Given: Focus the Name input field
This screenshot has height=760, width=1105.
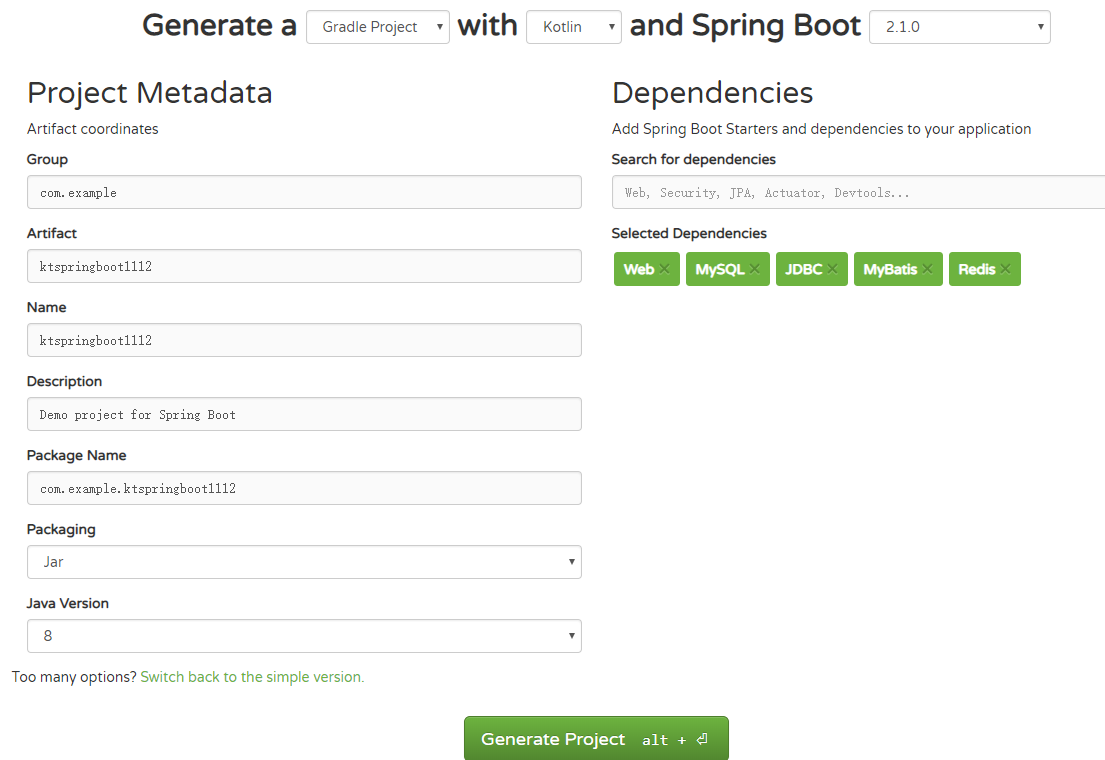Looking at the screenshot, I should (x=304, y=340).
